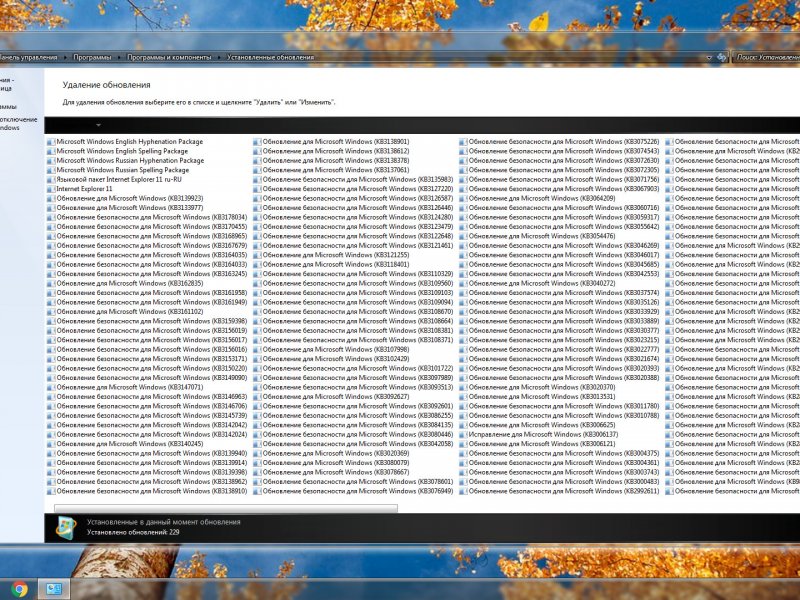
Task: Select Microsoft Windows English Spelling Package
Action: [117, 152]
